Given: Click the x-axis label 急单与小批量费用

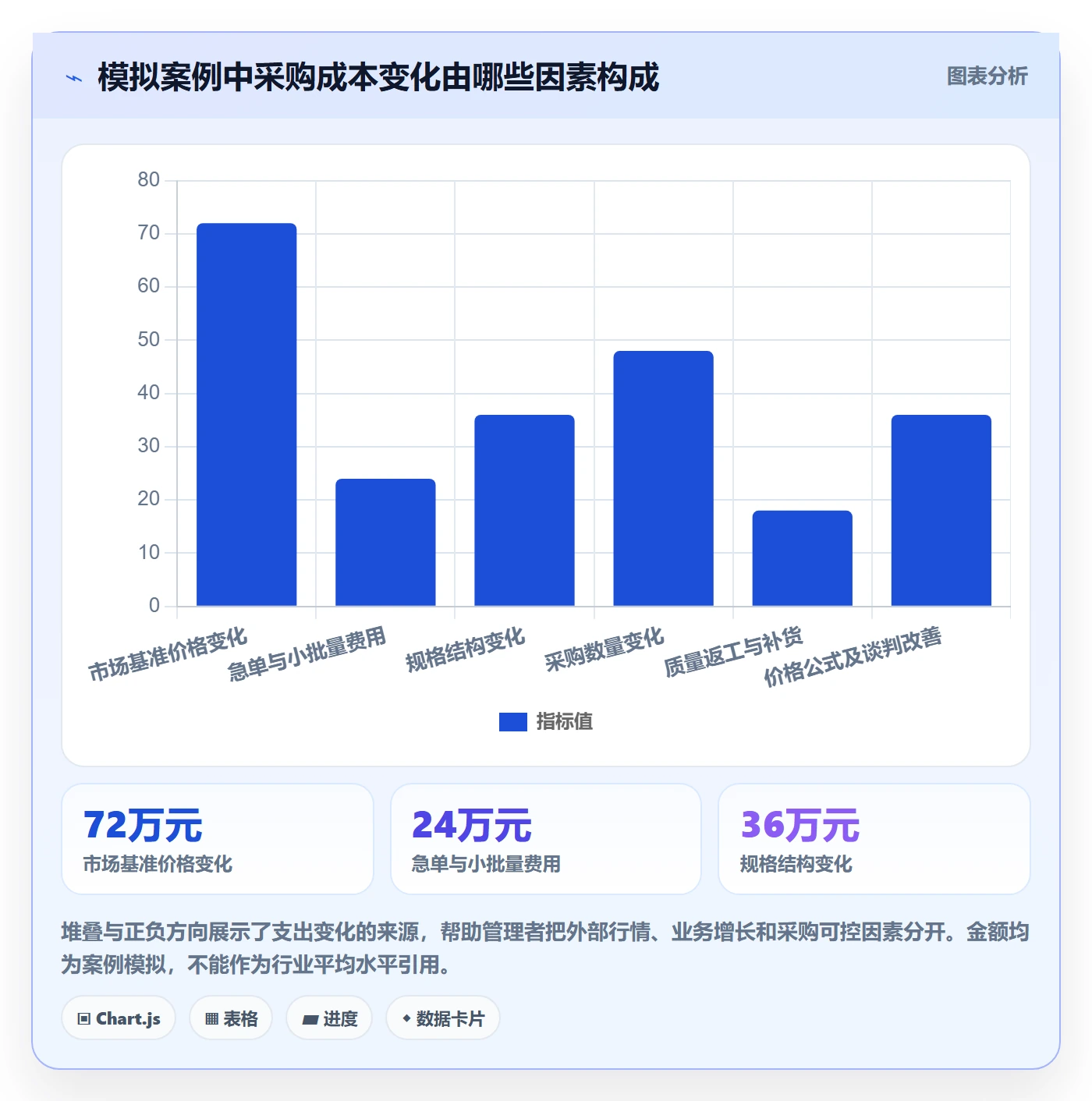Looking at the screenshot, I should tap(307, 655).
